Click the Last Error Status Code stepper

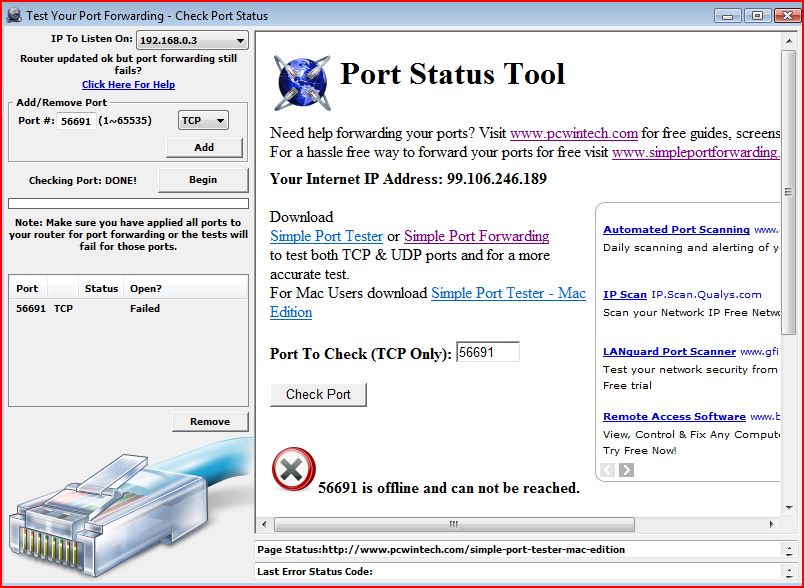tap(789, 572)
